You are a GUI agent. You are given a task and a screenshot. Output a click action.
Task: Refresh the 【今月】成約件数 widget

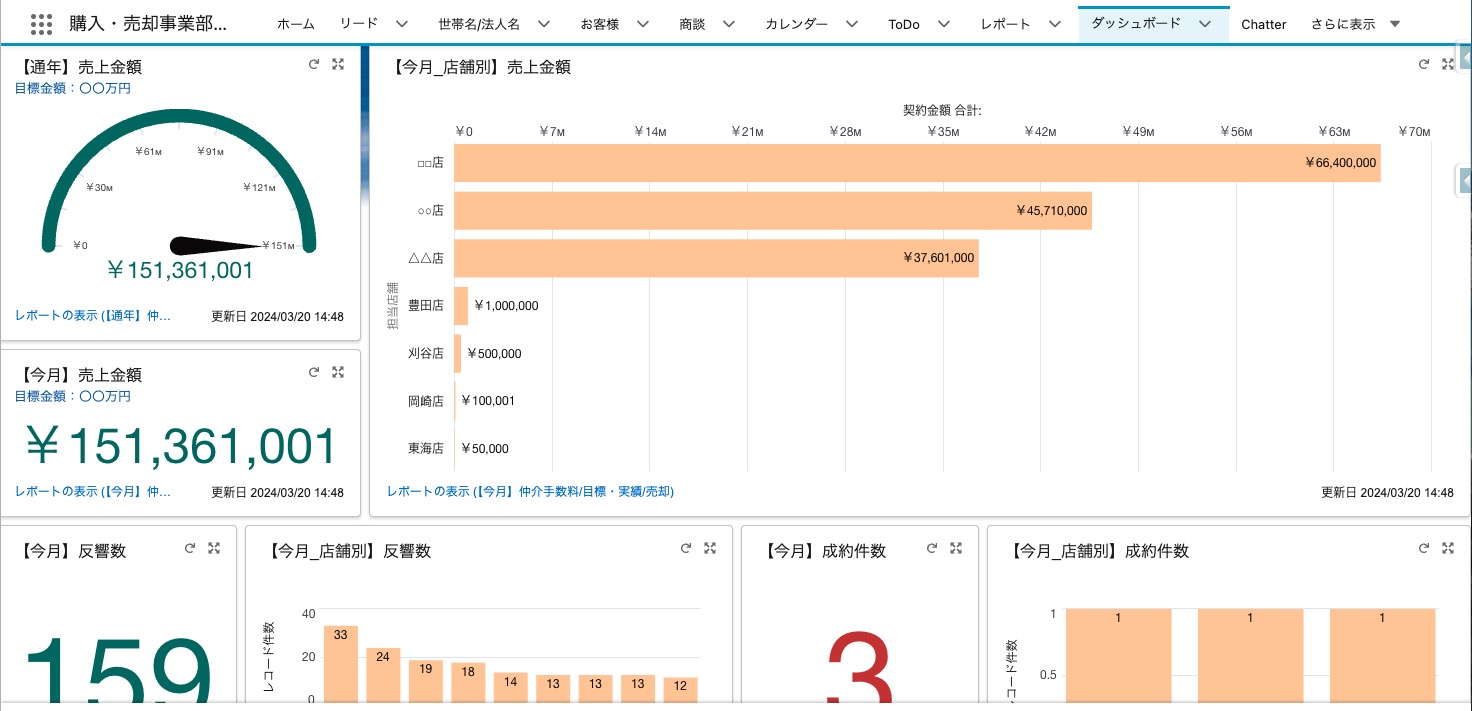click(932, 548)
